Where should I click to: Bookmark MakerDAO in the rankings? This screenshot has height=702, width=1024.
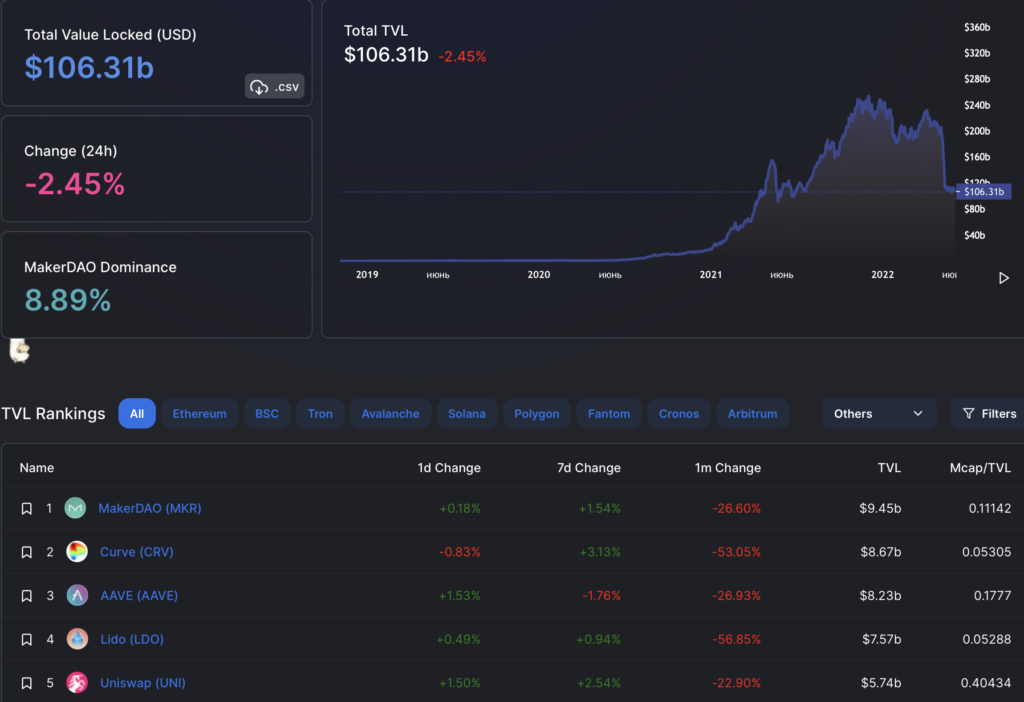point(28,508)
